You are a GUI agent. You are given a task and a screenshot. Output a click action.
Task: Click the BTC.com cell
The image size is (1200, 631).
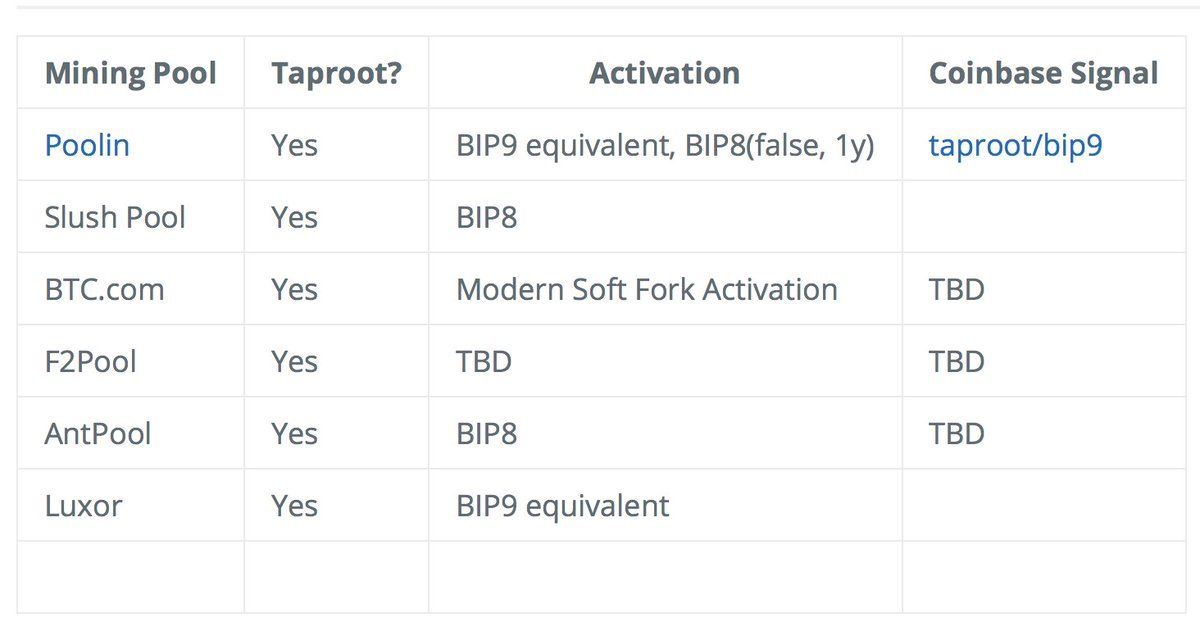pyautogui.click(x=131, y=289)
